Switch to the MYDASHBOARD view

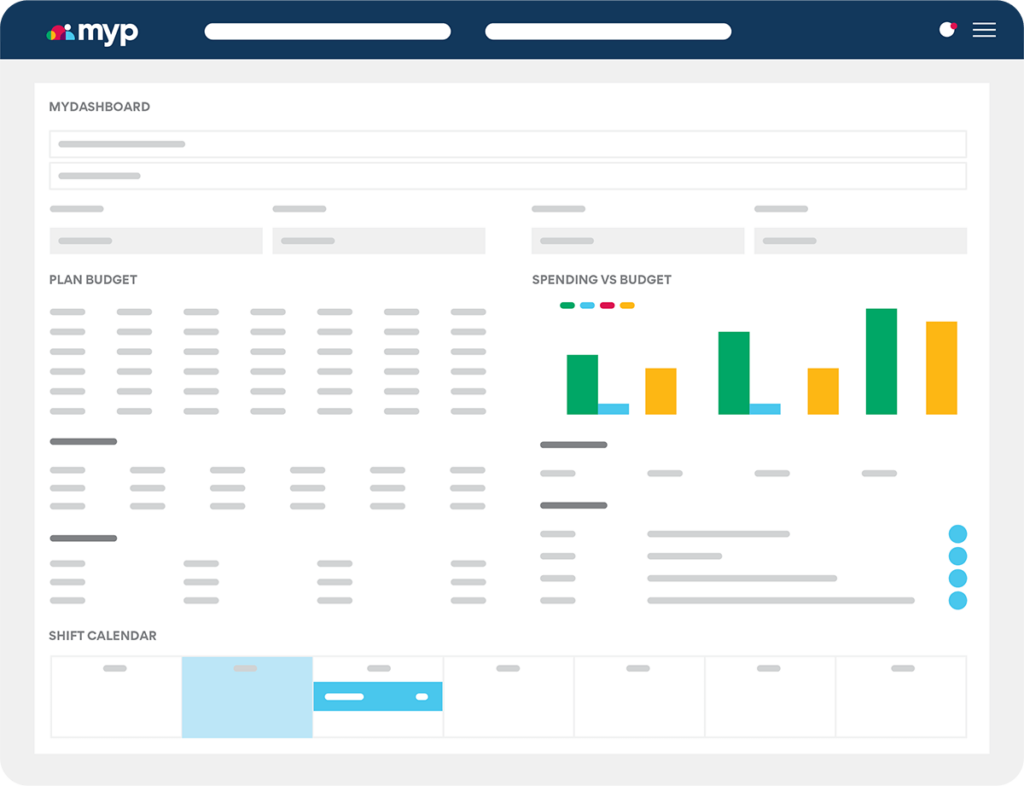pos(99,106)
